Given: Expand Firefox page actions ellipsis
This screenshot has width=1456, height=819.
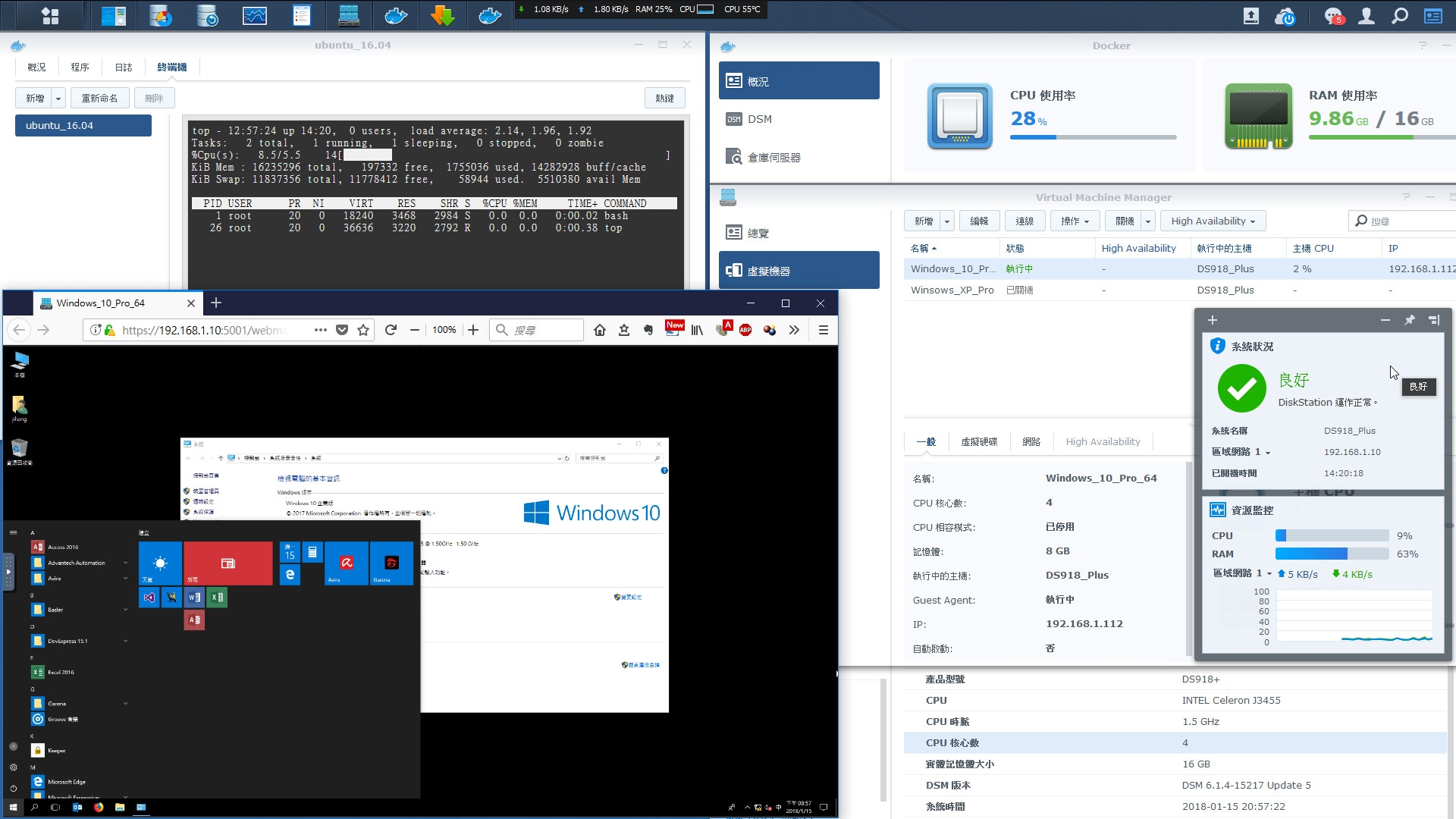Looking at the screenshot, I should pyautogui.click(x=320, y=330).
